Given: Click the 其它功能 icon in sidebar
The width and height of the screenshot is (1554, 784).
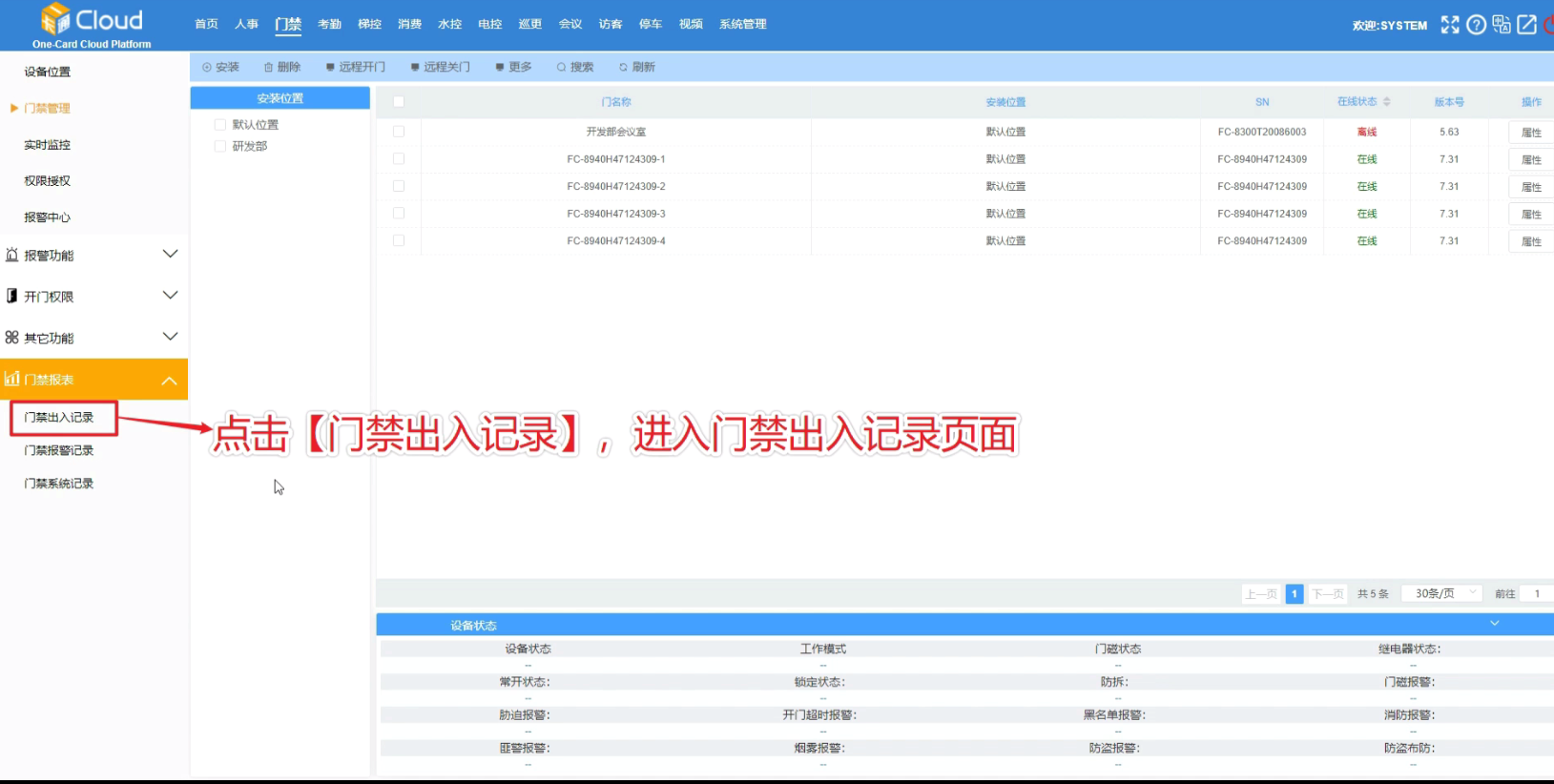Looking at the screenshot, I should pyautogui.click(x=11, y=338).
